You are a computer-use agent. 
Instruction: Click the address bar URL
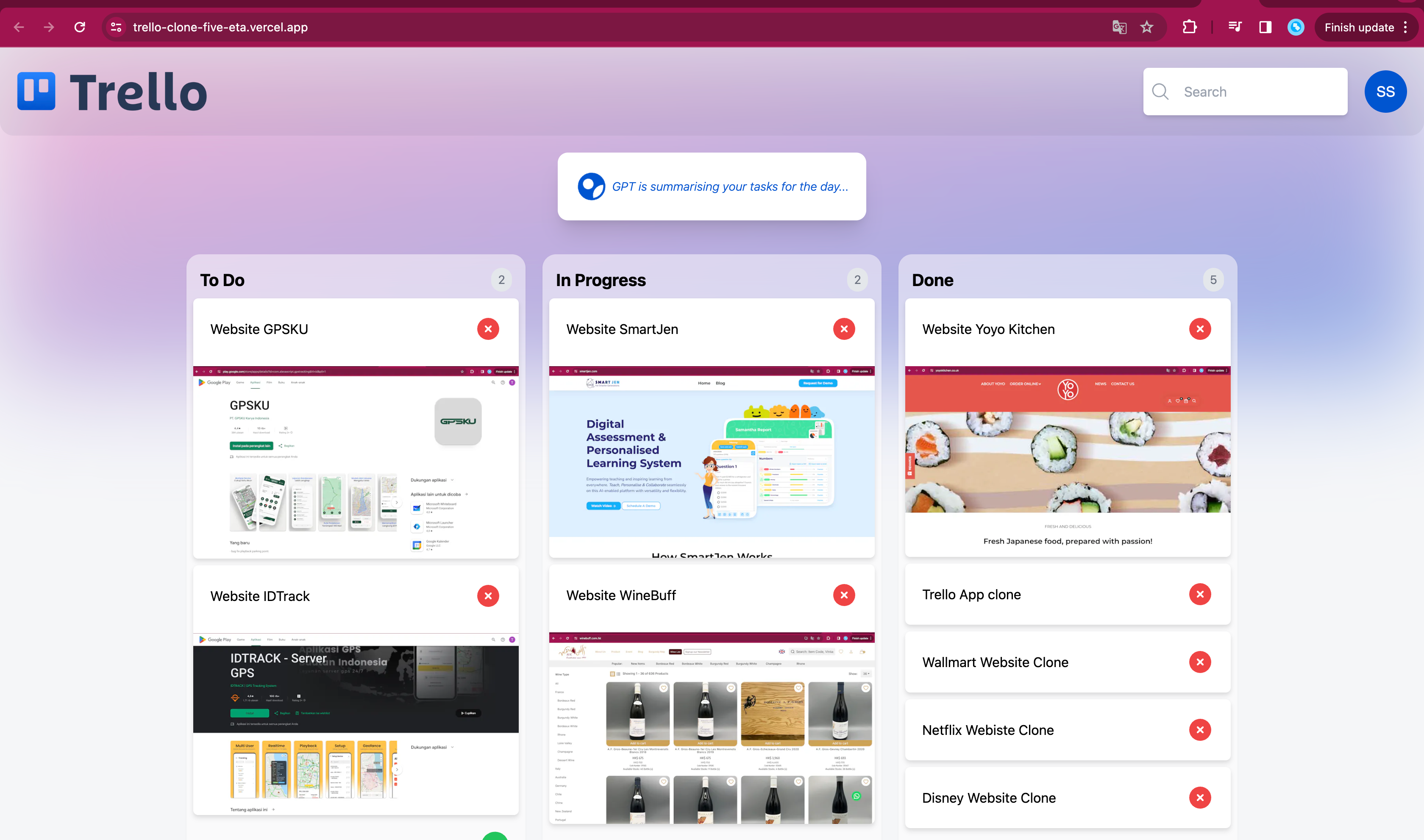pos(220,27)
